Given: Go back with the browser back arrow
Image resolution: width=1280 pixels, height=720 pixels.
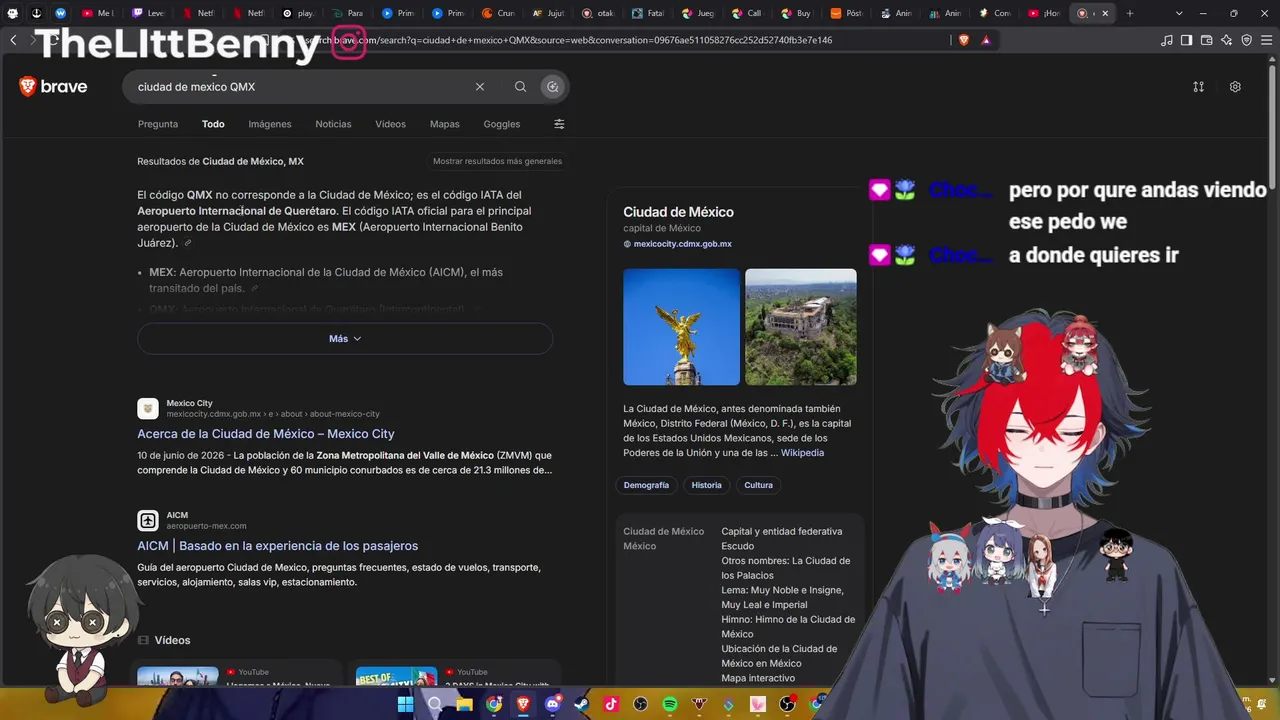Looking at the screenshot, I should 13,40.
